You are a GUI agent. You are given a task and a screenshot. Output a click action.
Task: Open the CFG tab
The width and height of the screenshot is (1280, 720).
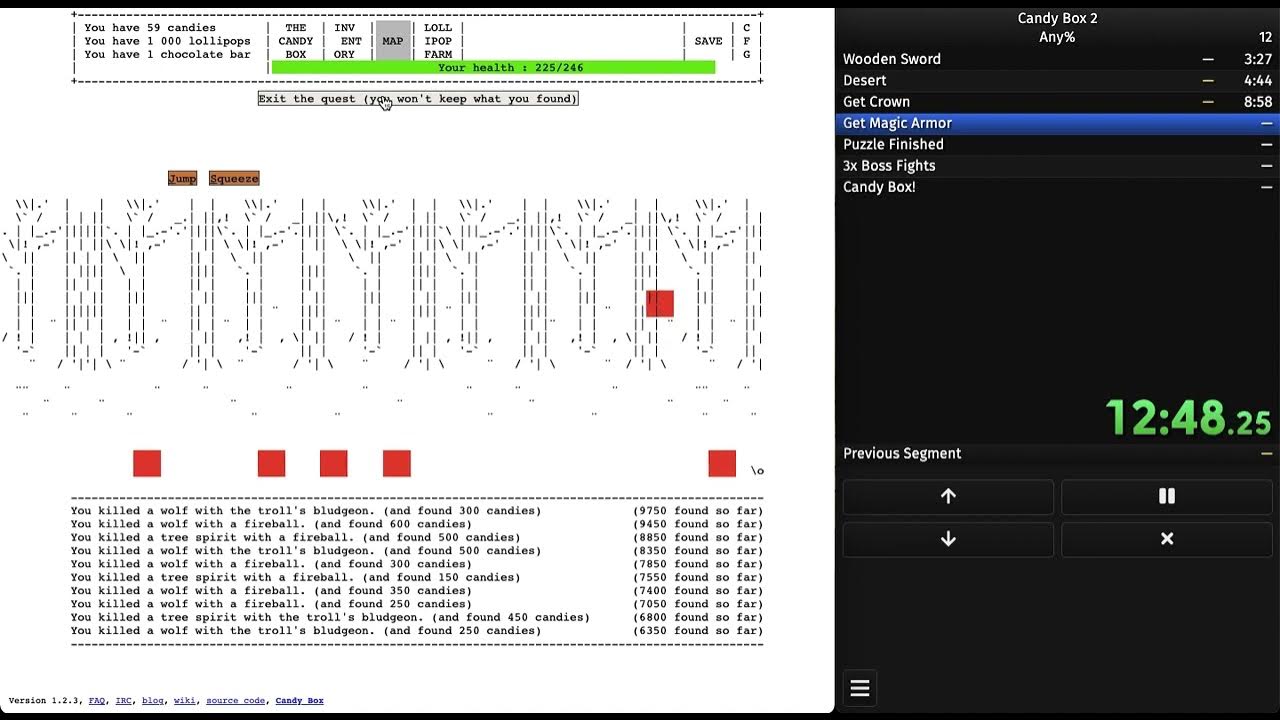click(746, 41)
